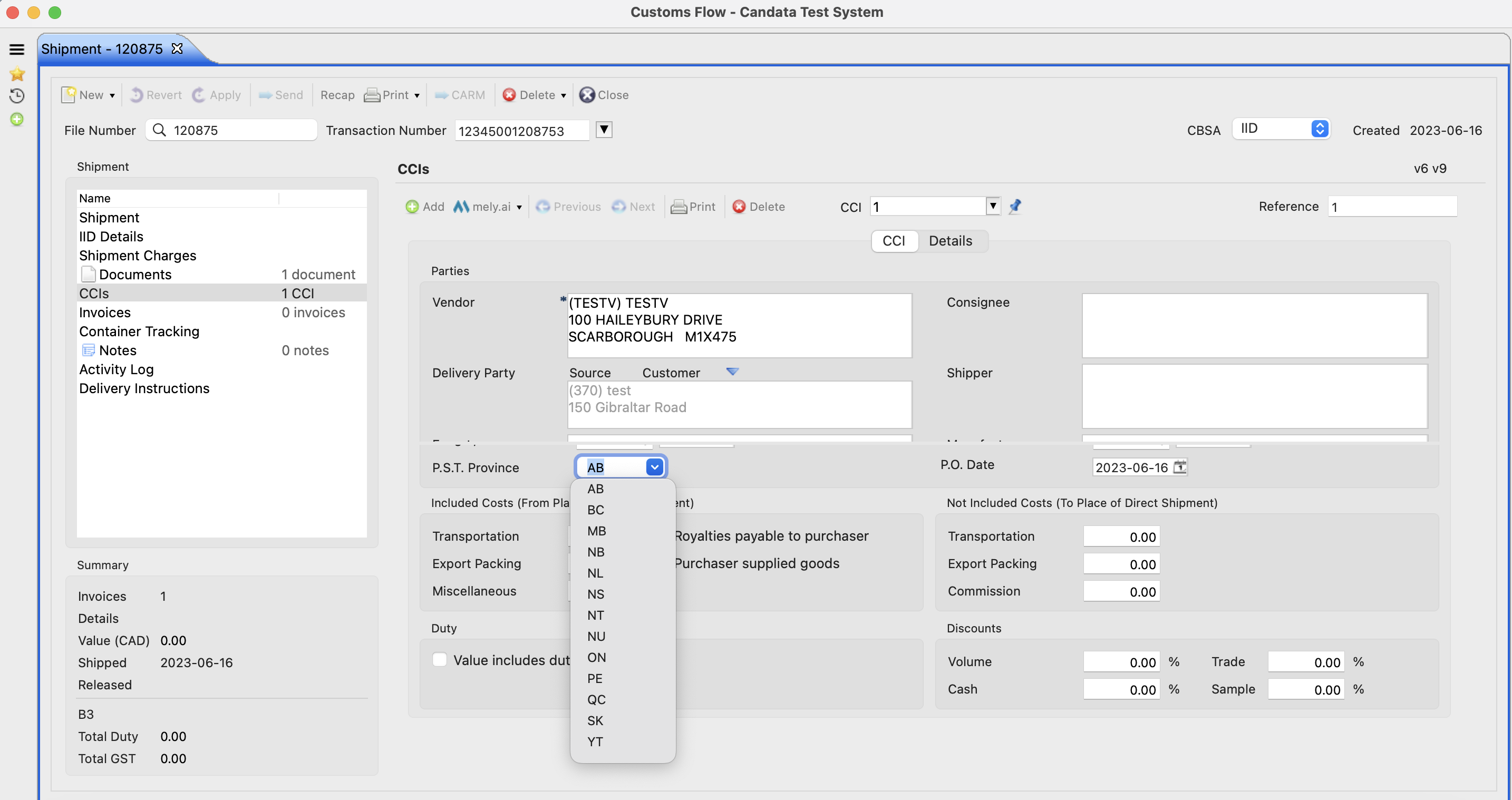Click the File Number search magnifier icon
Screen dimensions: 1512x800
coord(159,130)
